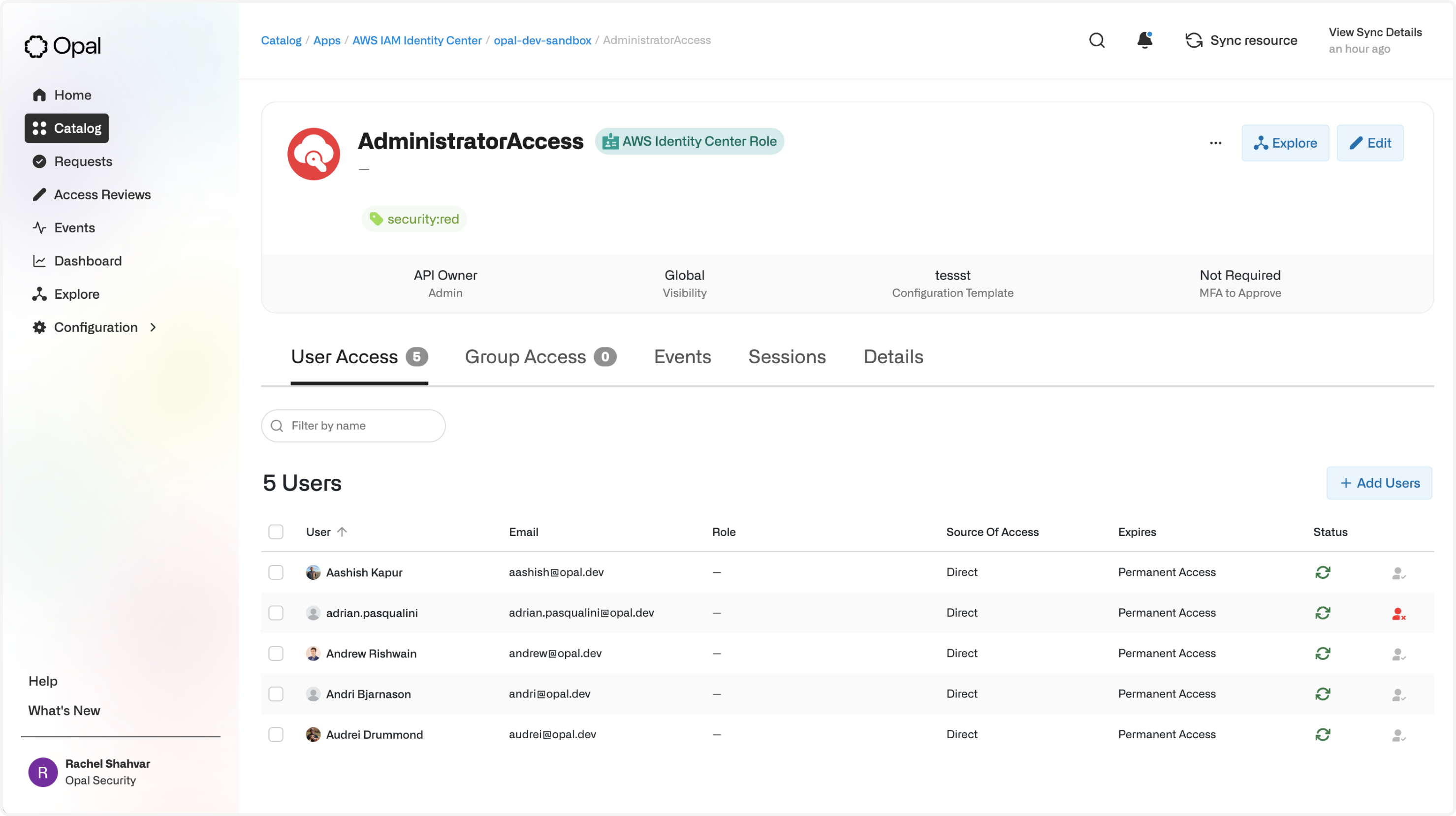Image resolution: width=1456 pixels, height=816 pixels.
Task: Click the Source Of Access column header
Action: click(x=992, y=532)
